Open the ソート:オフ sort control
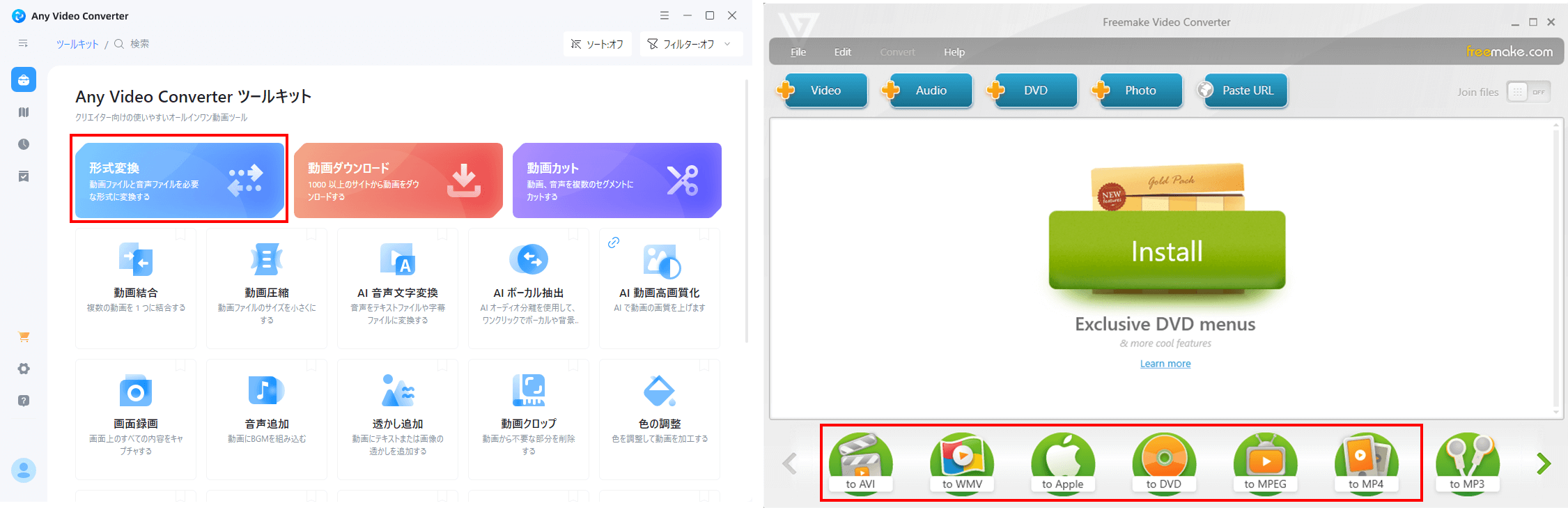The height and width of the screenshot is (508, 1568). [x=598, y=44]
